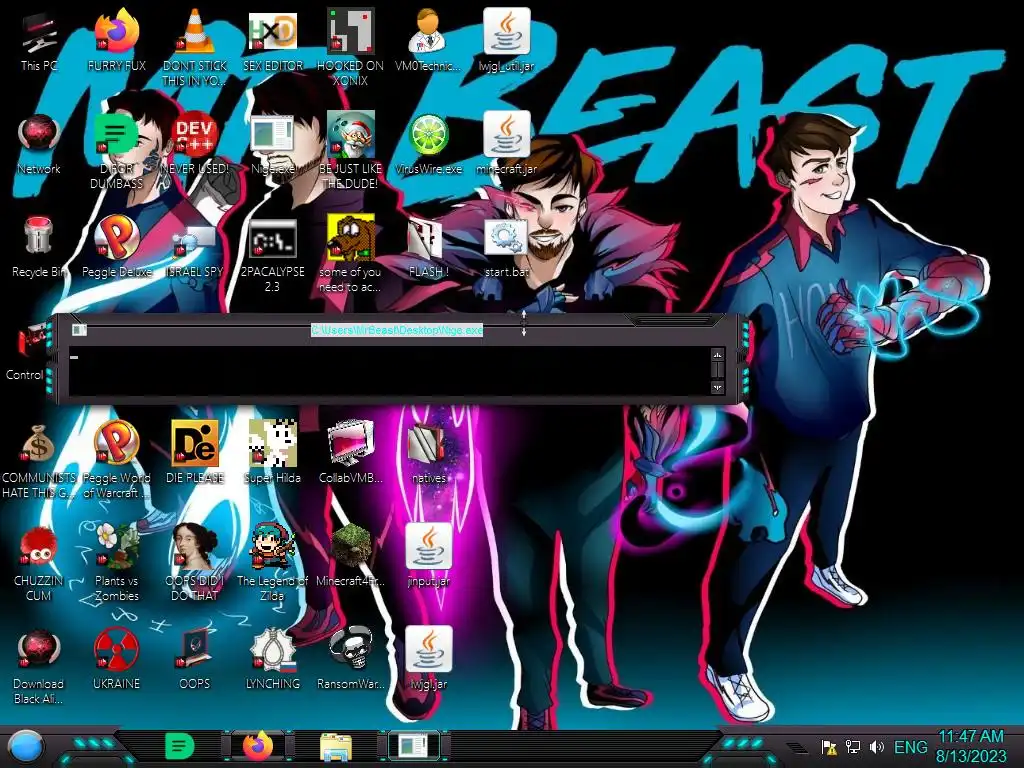Open the BE JUST LIKE THE DUDE icon
The image size is (1024, 768).
[351, 150]
